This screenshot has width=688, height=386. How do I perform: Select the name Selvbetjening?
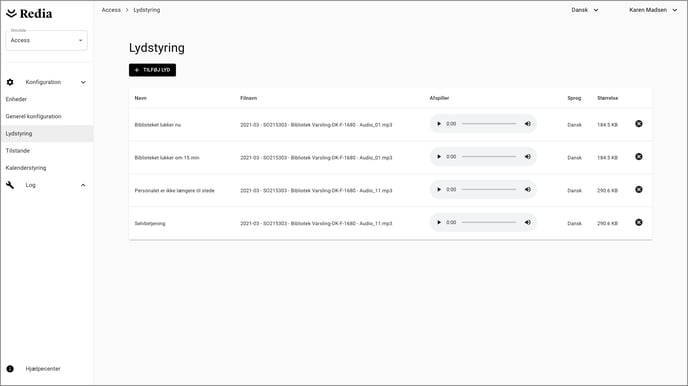[x=150, y=224]
